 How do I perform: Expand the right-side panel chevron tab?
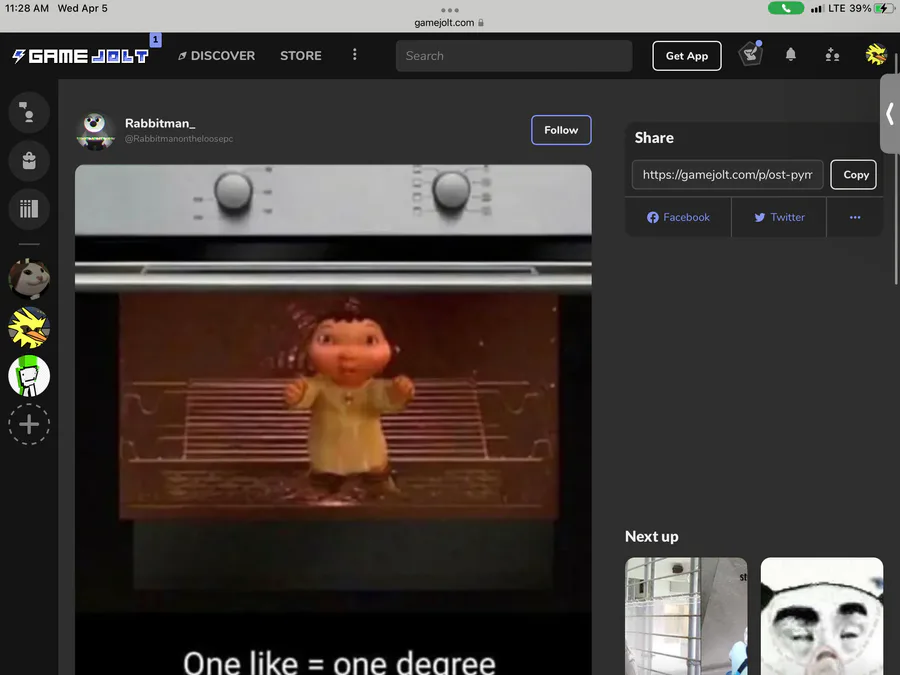[x=890, y=114]
